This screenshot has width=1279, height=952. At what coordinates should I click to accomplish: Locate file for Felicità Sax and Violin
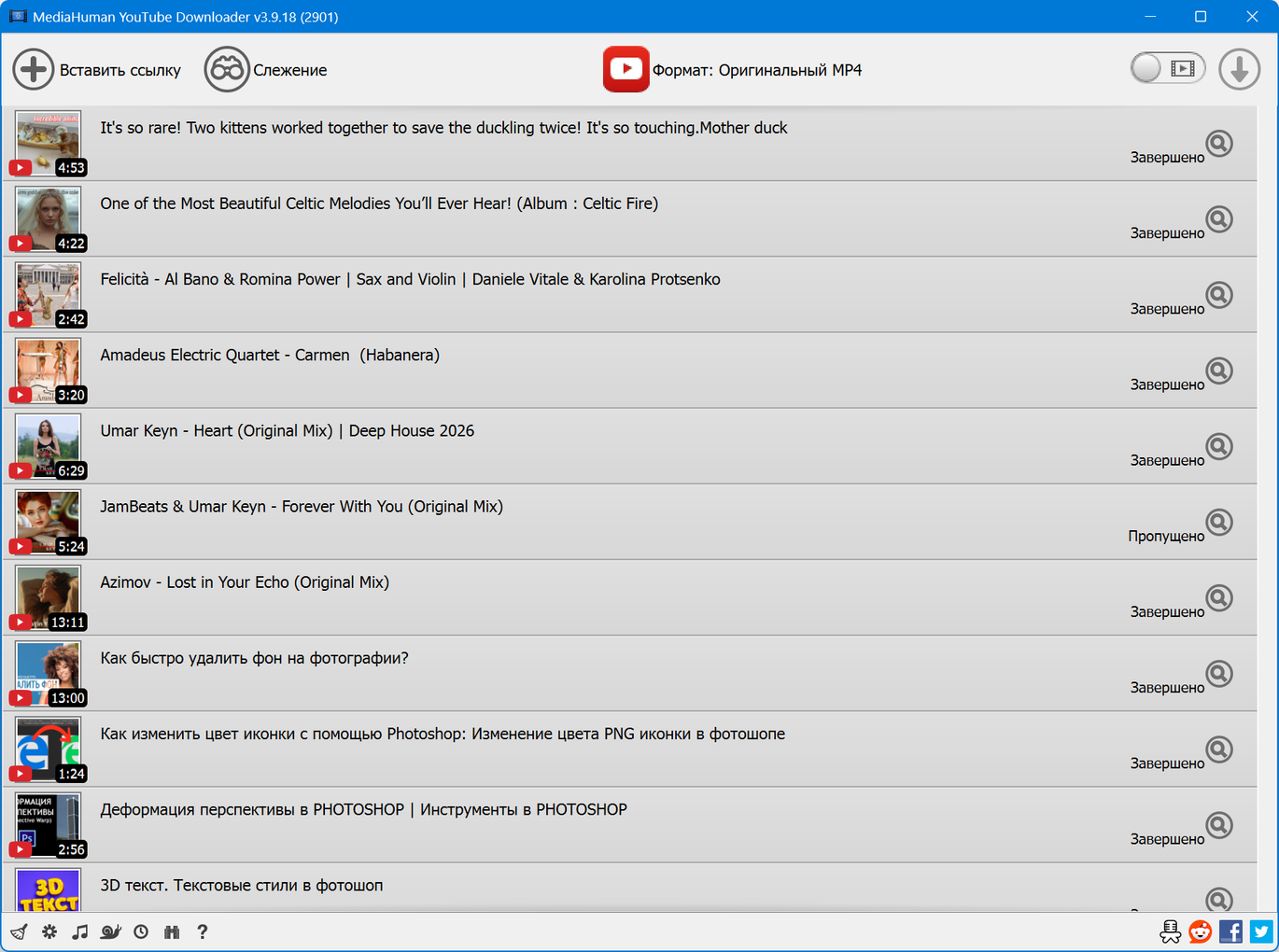click(1219, 295)
